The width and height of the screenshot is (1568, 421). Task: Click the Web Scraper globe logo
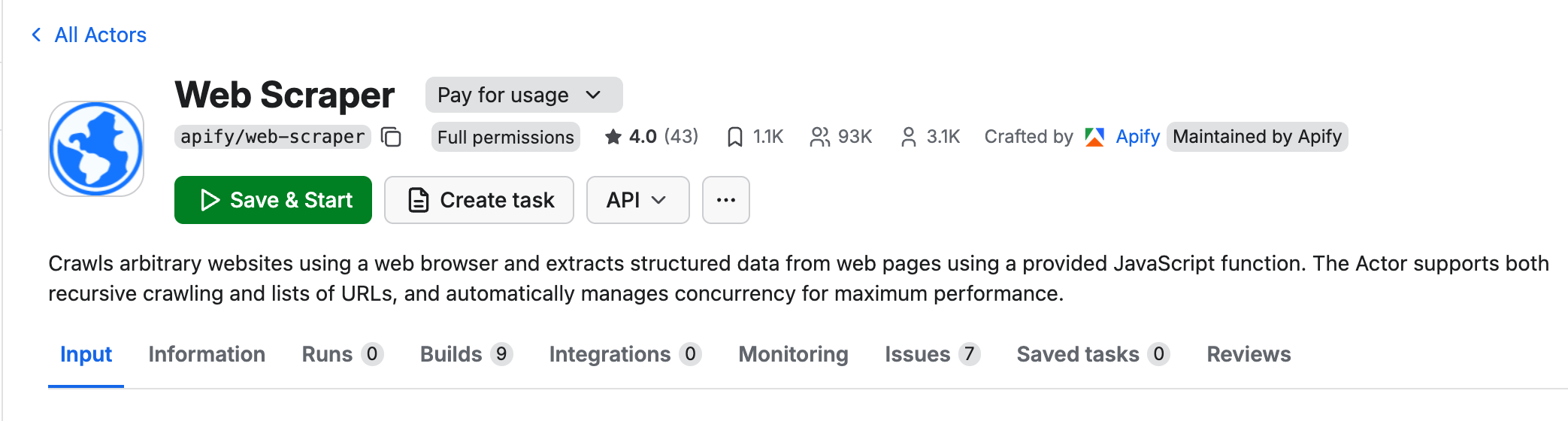tap(96, 149)
